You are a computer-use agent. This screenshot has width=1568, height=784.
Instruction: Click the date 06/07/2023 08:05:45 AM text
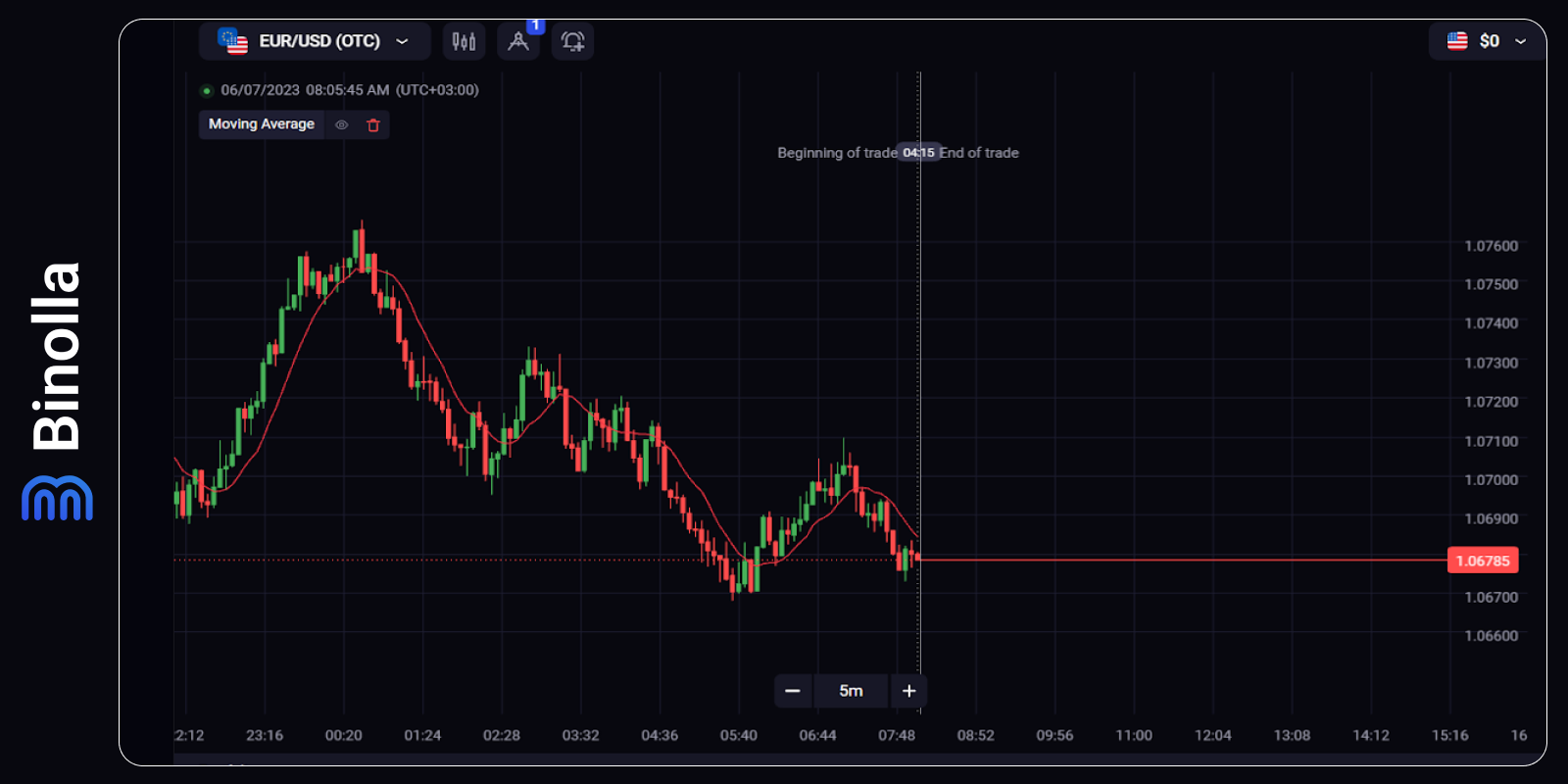click(x=305, y=90)
